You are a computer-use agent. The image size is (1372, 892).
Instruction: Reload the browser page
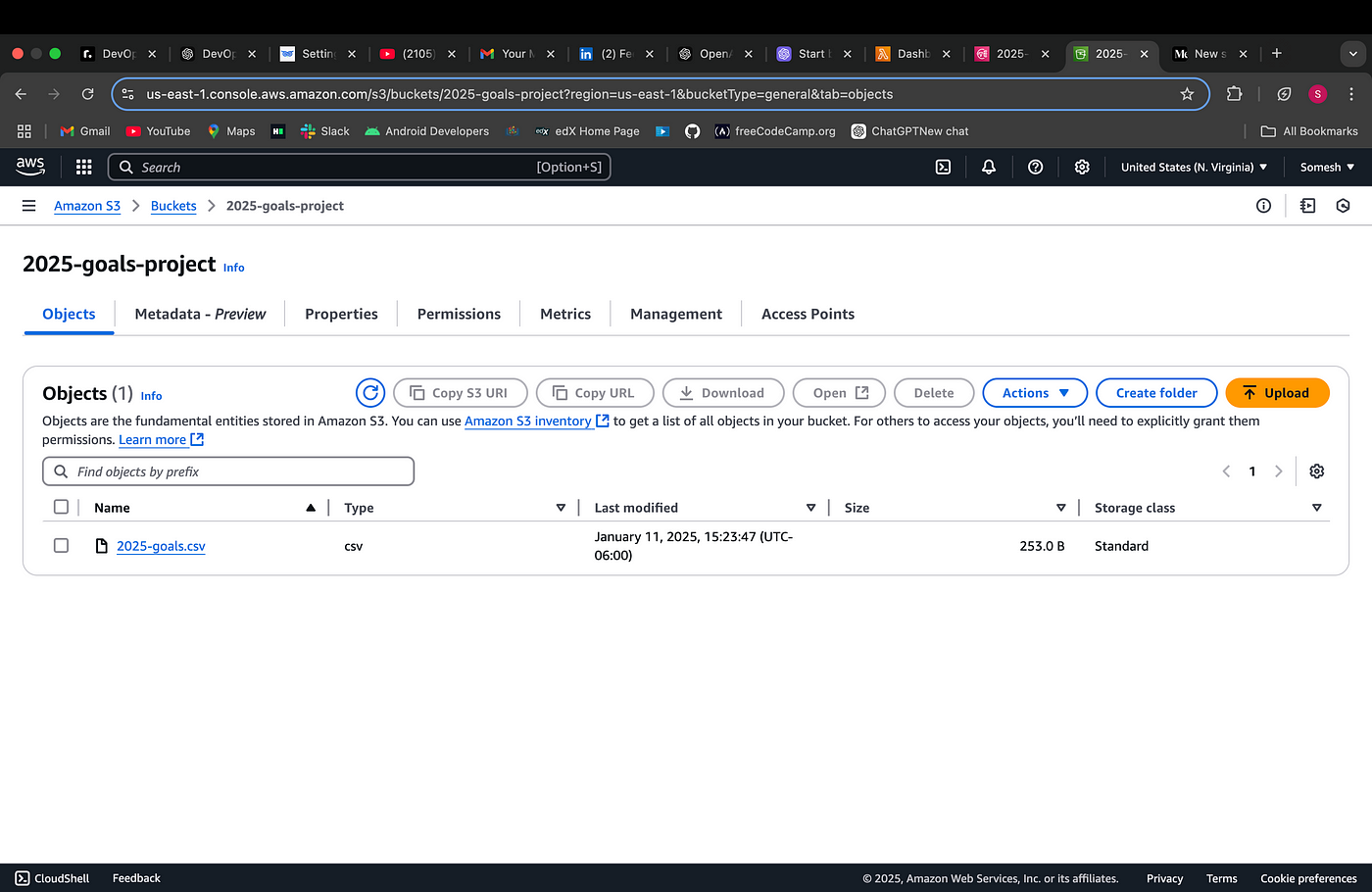coord(87,94)
